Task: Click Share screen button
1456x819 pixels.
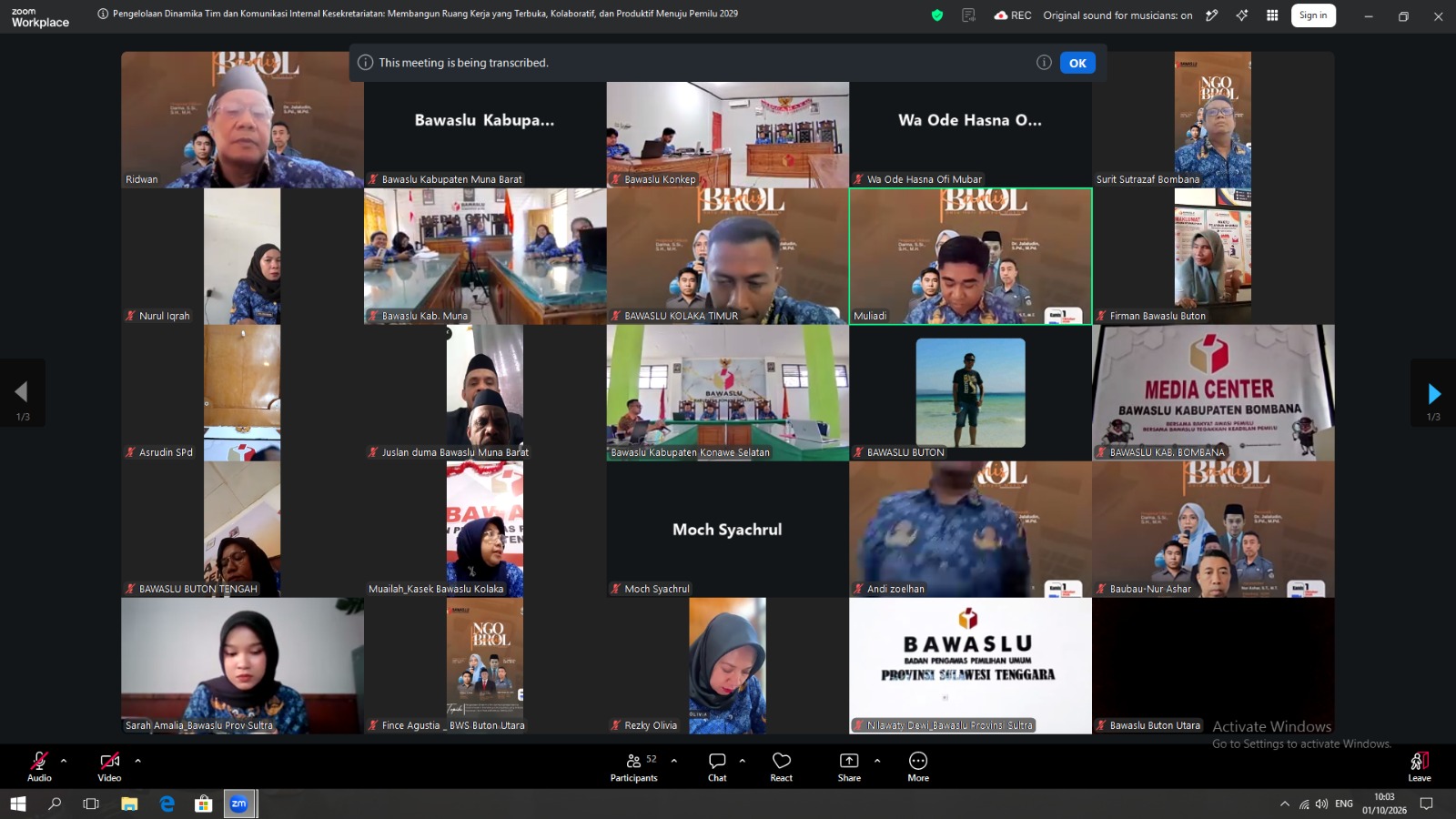Action: pyautogui.click(x=849, y=766)
